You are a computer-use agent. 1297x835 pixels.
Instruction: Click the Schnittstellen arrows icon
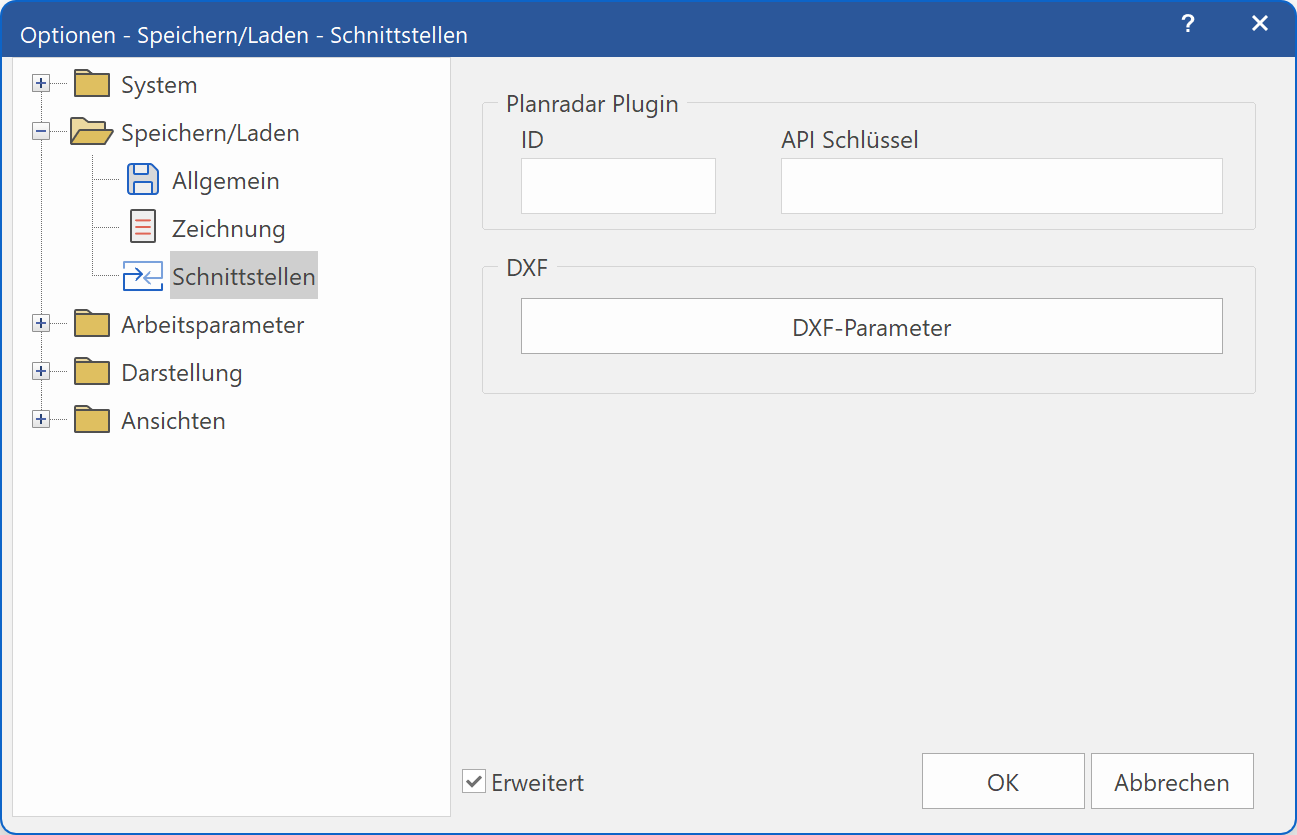pyautogui.click(x=143, y=276)
